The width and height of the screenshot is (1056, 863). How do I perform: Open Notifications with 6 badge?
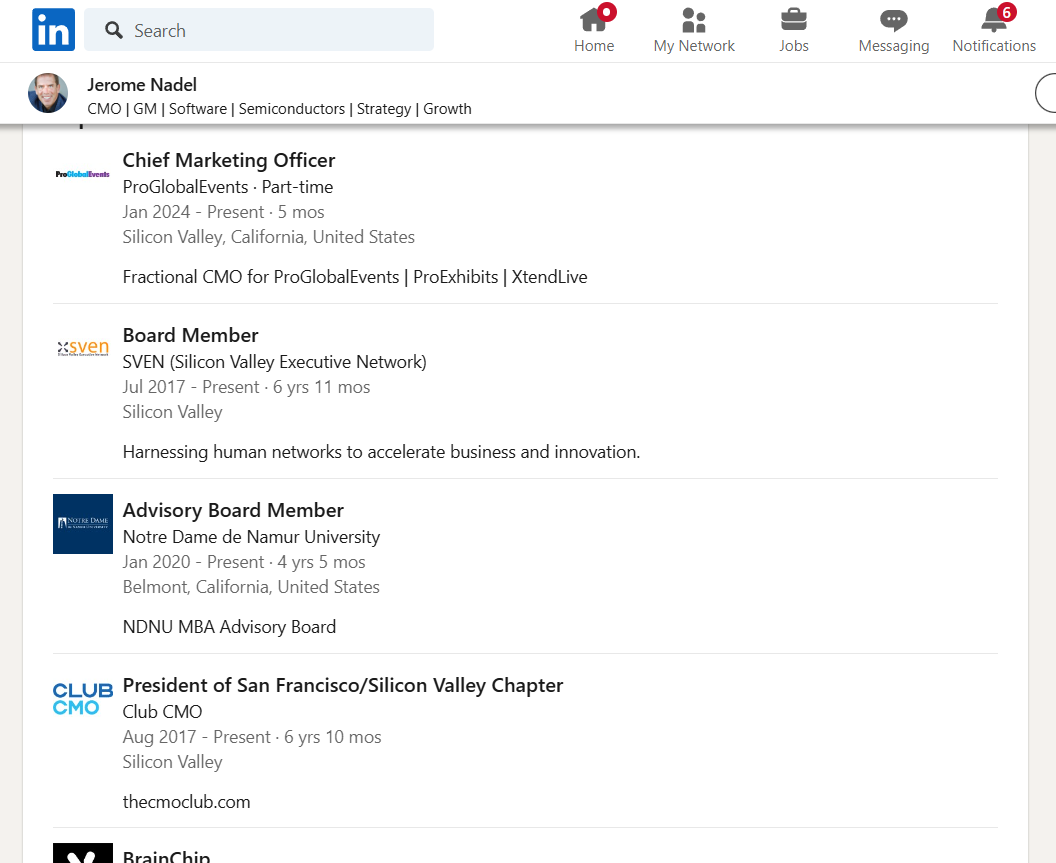(x=993, y=30)
